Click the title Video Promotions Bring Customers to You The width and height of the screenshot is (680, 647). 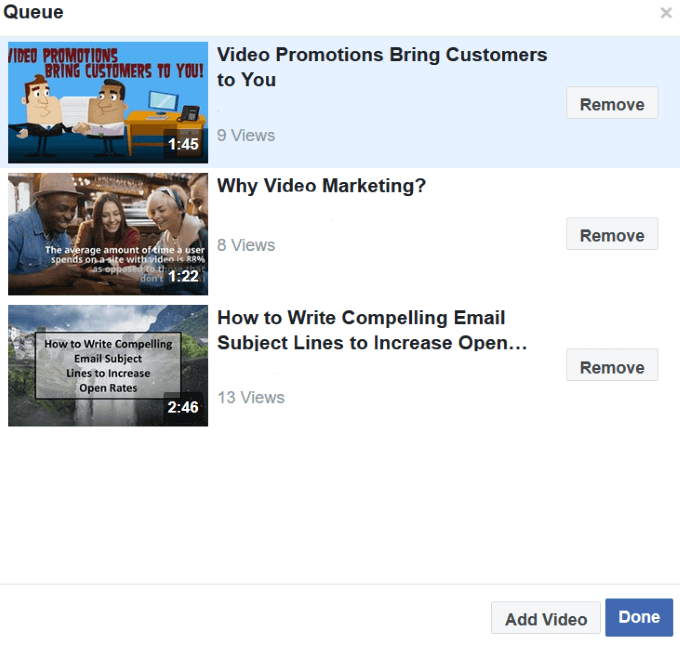(x=381, y=67)
